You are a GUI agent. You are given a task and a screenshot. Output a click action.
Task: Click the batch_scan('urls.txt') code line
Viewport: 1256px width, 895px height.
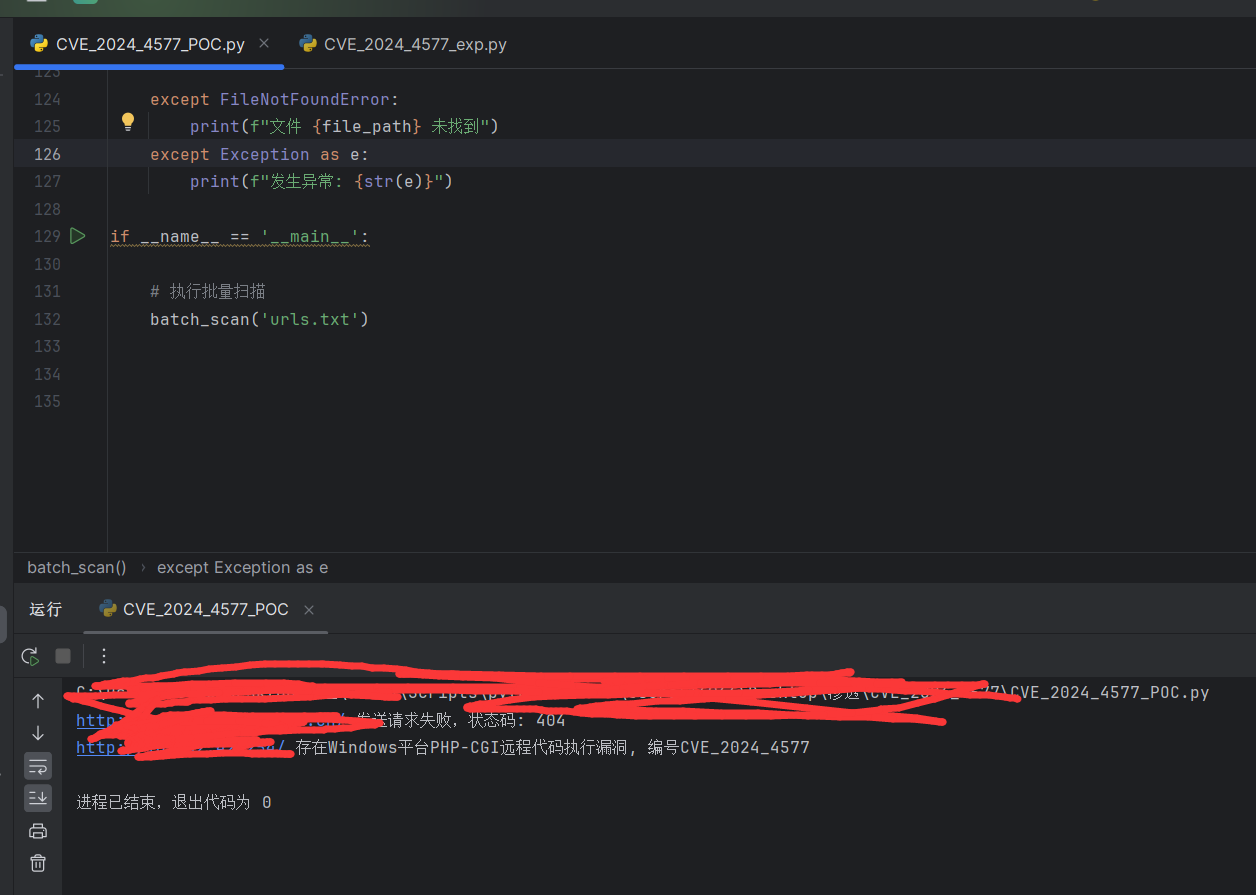260,319
